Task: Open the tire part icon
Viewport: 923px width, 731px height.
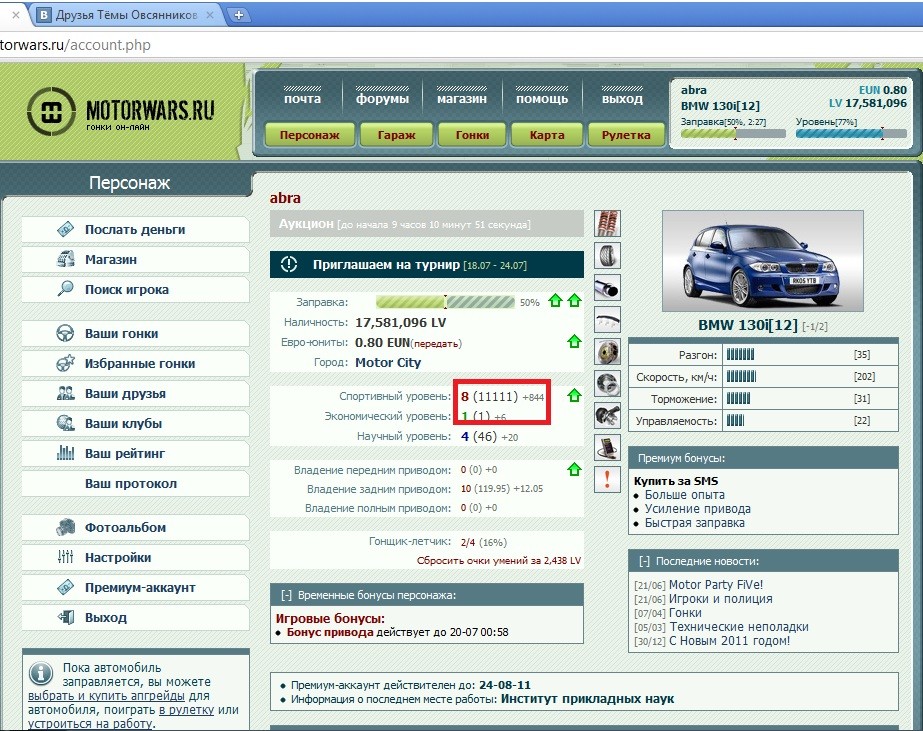Action: (607, 255)
